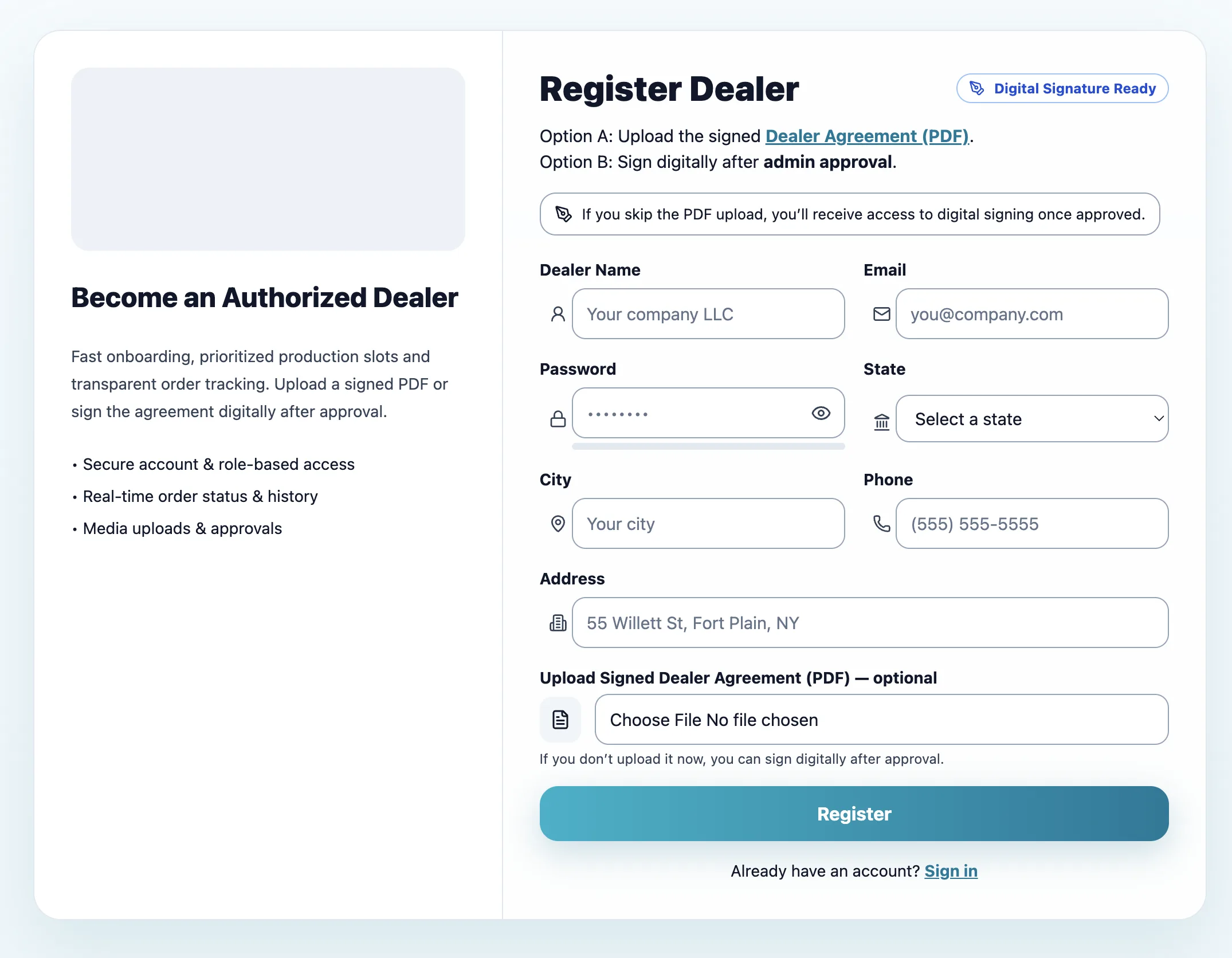
Task: Click the Address input field
Action: 870,622
